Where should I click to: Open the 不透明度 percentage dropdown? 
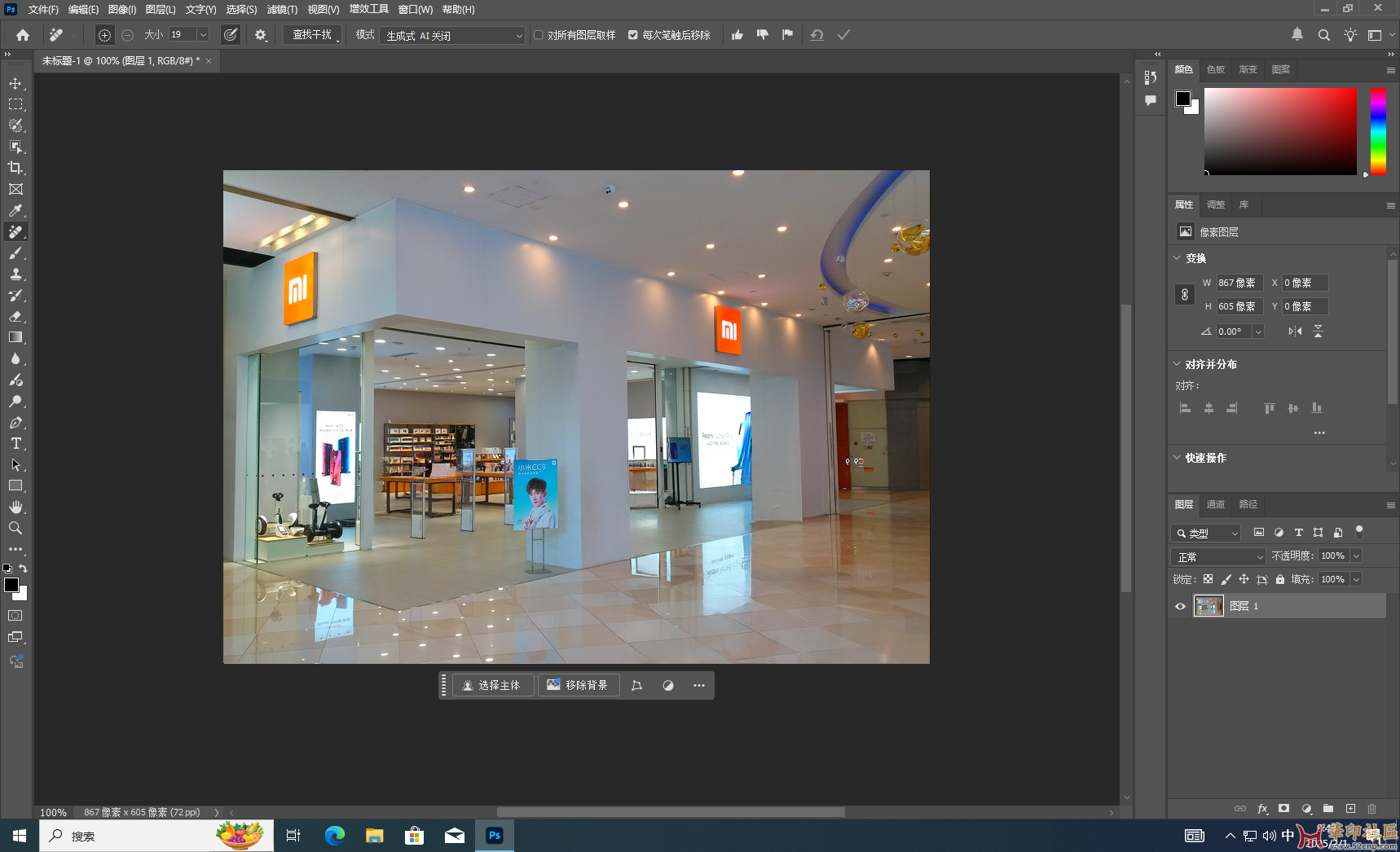[x=1356, y=556]
